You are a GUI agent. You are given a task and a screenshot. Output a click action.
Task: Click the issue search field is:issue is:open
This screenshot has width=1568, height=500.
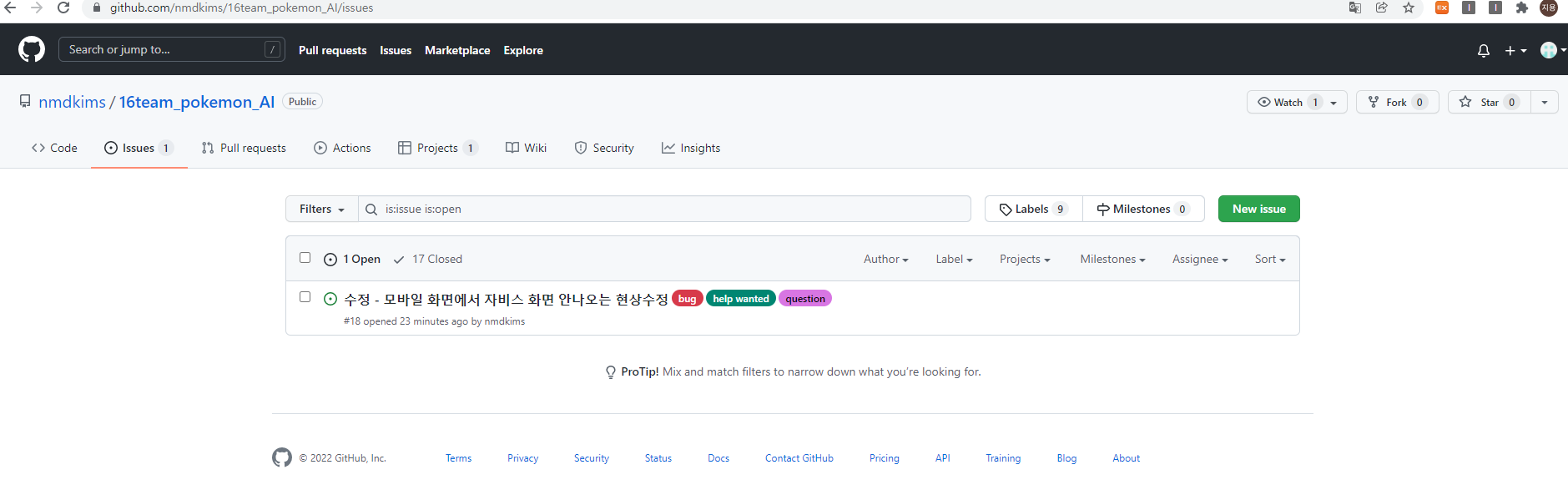point(664,209)
